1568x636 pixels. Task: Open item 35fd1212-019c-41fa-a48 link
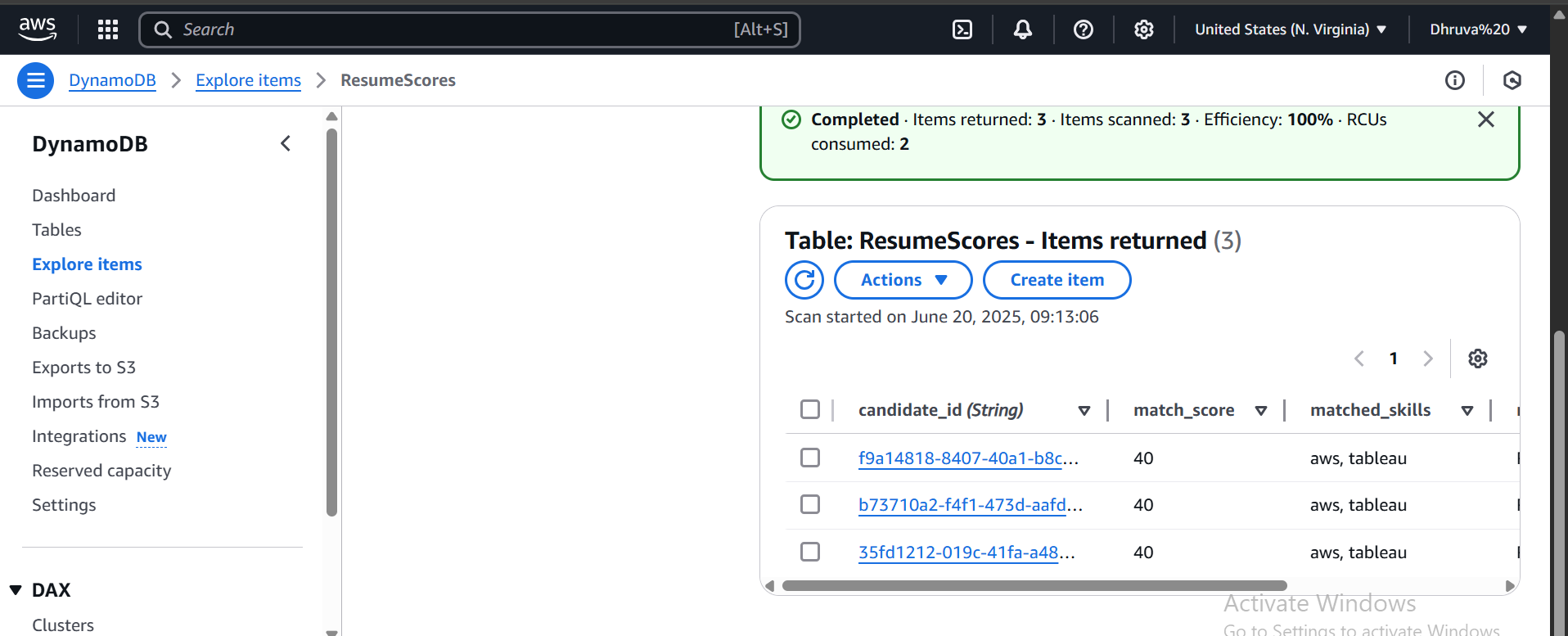(966, 553)
